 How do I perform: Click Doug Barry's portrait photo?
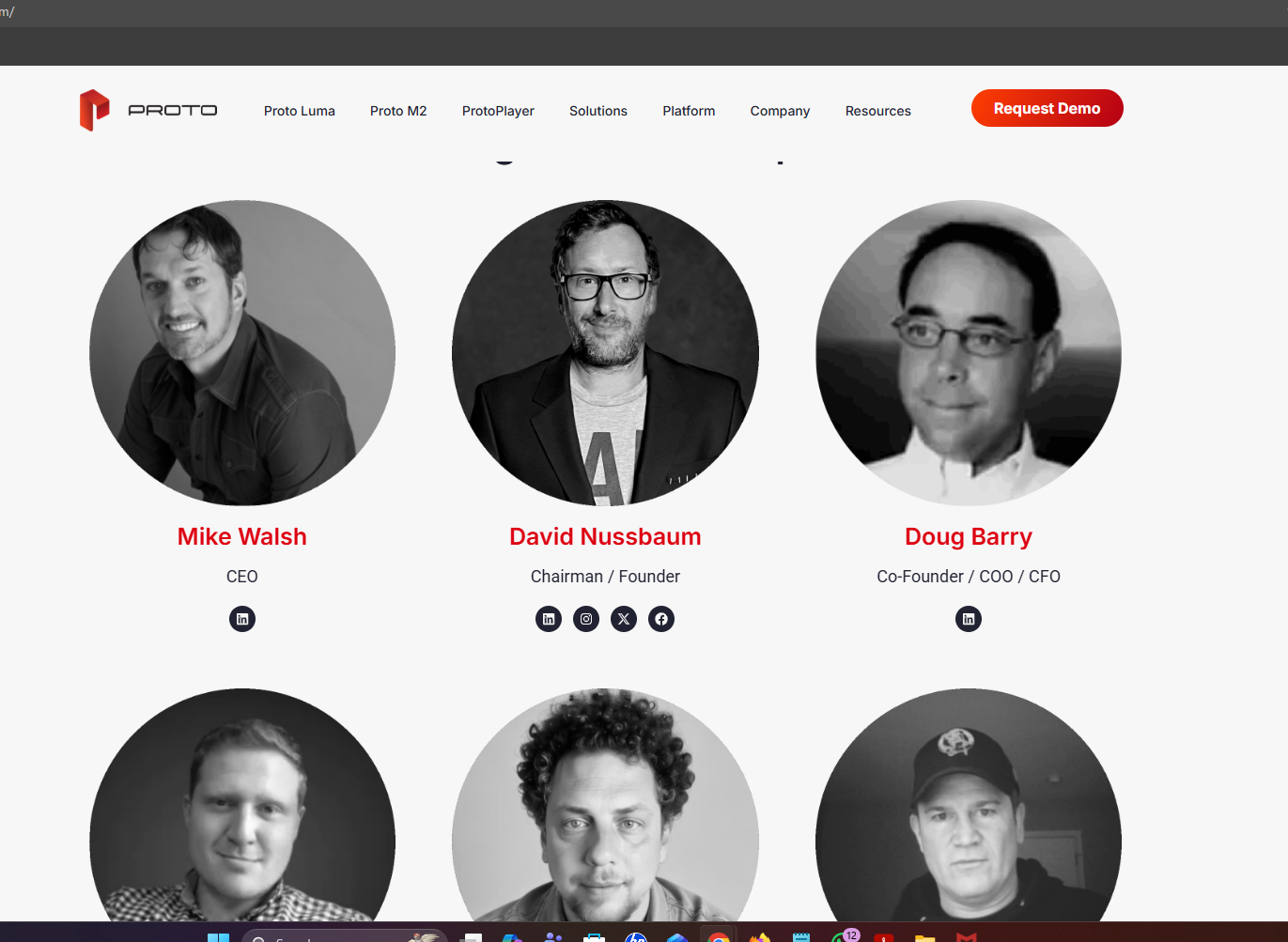coord(969,353)
